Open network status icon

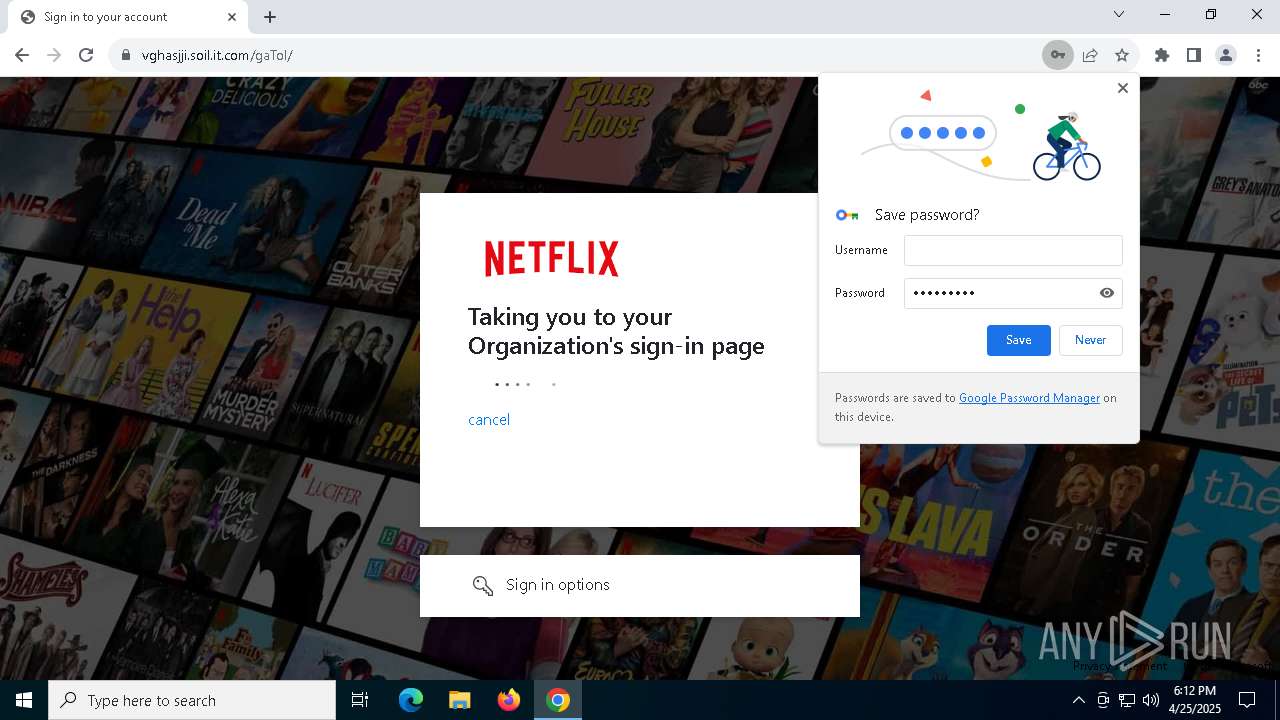point(1127,700)
